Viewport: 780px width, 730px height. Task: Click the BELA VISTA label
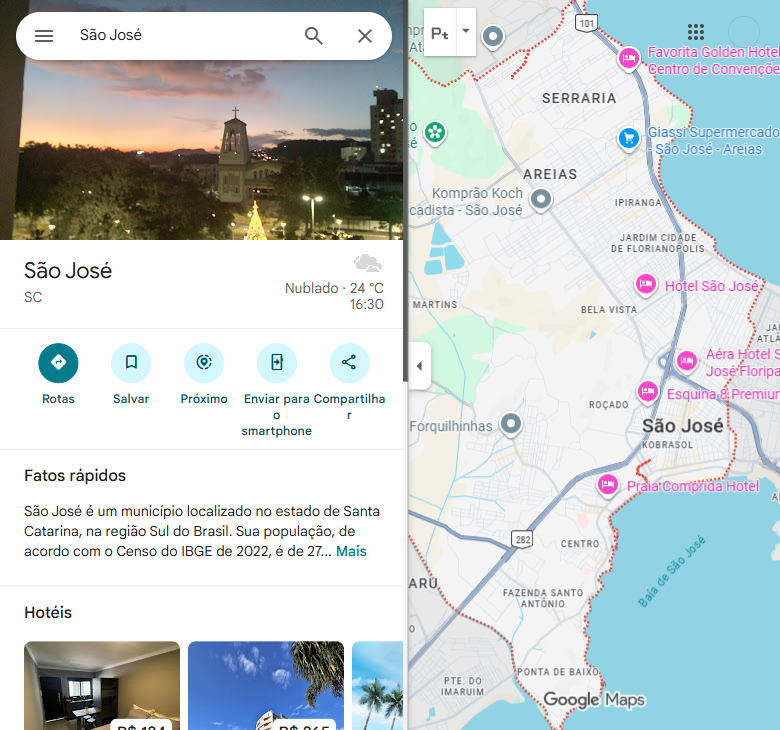pyautogui.click(x=609, y=310)
